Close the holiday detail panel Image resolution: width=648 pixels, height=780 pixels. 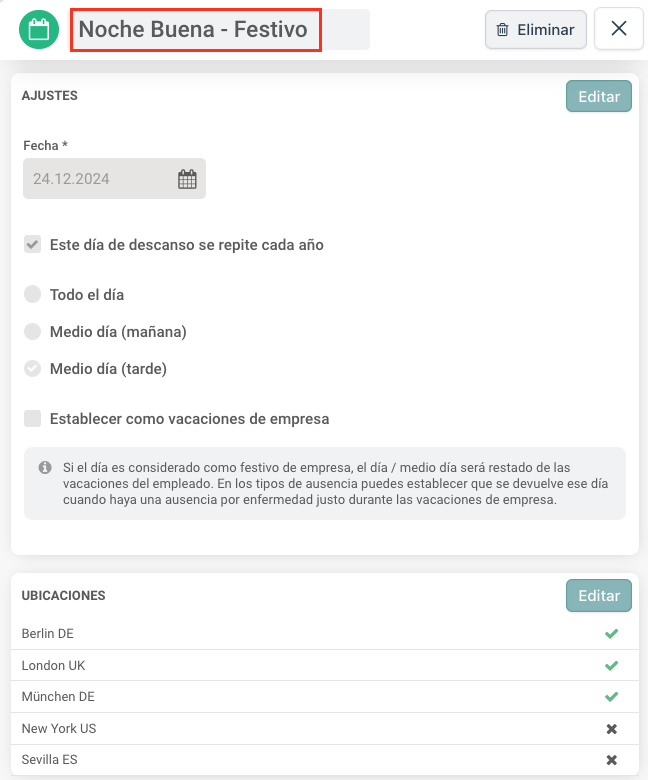pos(618,30)
